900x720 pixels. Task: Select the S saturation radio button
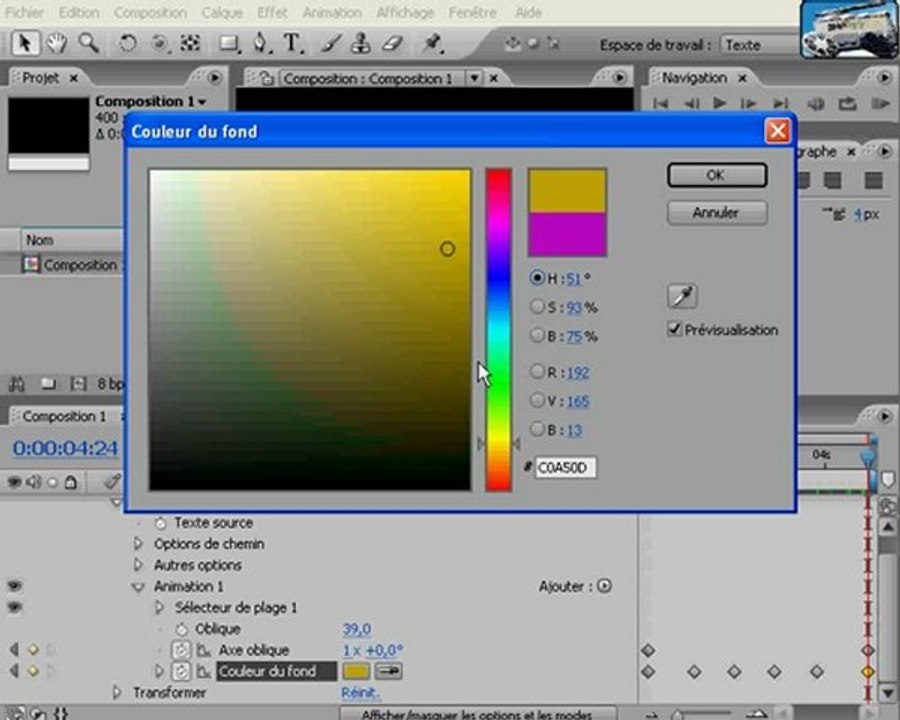click(537, 307)
